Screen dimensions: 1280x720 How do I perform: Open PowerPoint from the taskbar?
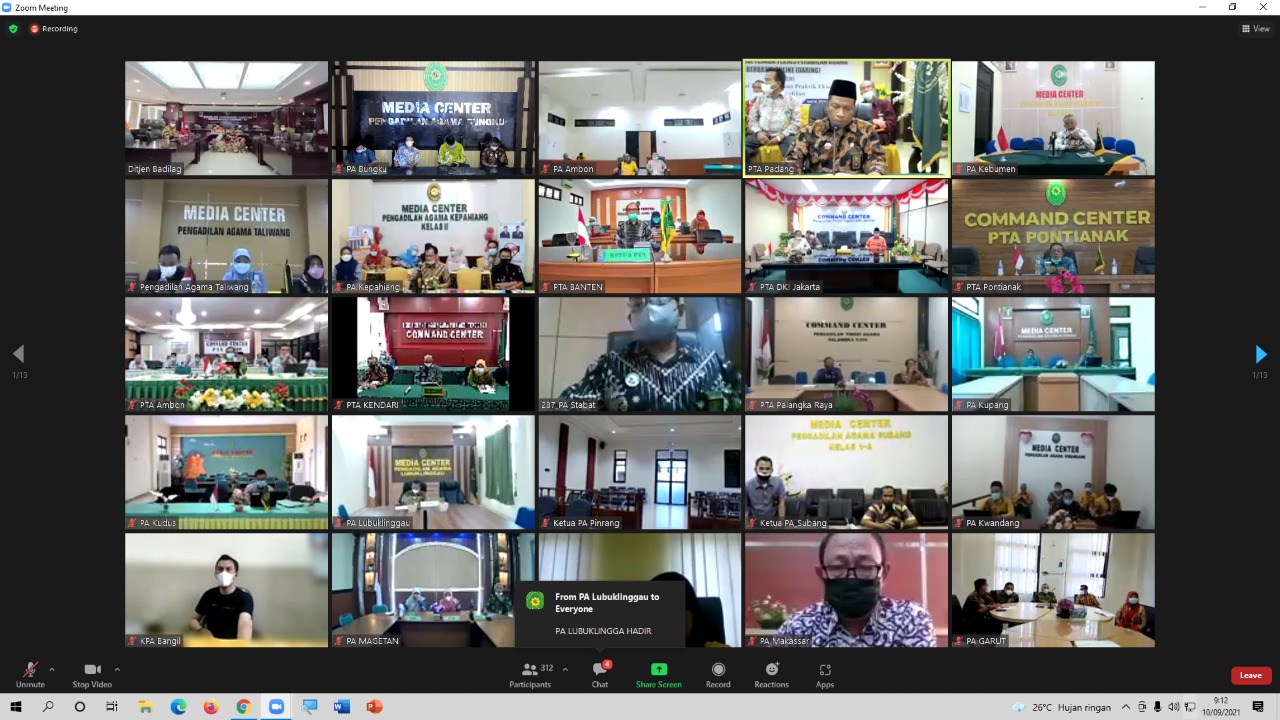click(x=374, y=707)
